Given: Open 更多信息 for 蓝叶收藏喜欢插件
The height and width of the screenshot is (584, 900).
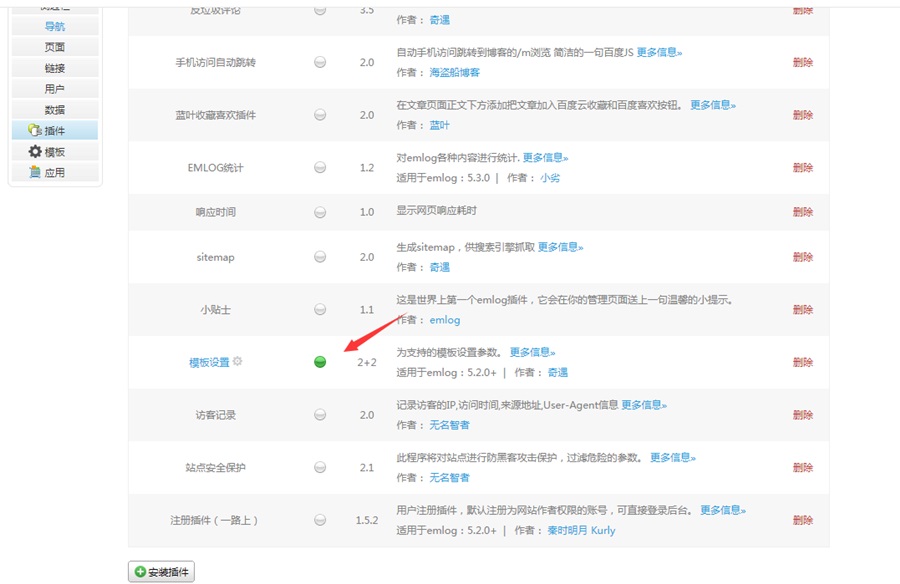Looking at the screenshot, I should click(713, 105).
